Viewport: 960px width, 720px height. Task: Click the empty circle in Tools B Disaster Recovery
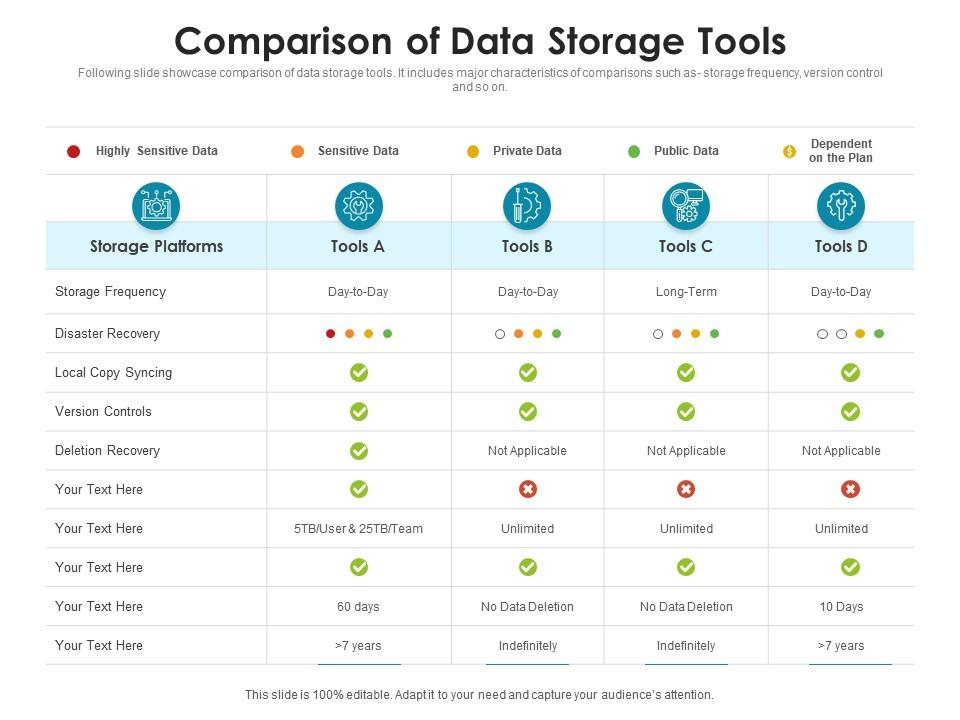point(500,334)
